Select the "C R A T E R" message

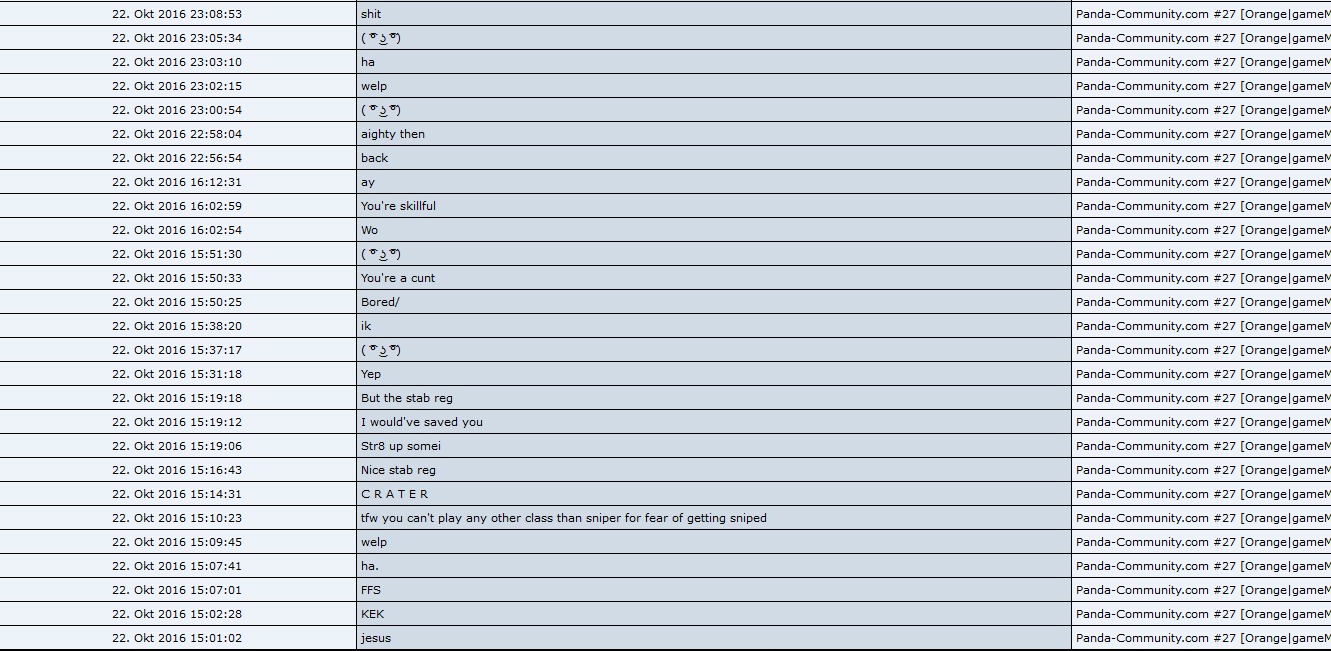pos(395,494)
